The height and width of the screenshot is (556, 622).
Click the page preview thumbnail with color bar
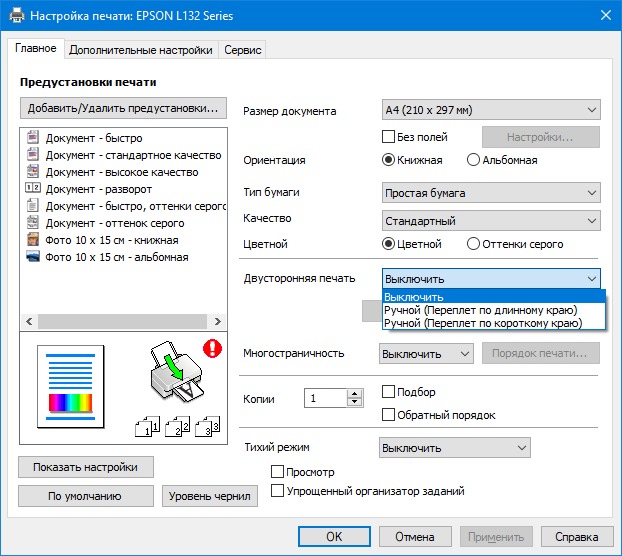point(71,387)
